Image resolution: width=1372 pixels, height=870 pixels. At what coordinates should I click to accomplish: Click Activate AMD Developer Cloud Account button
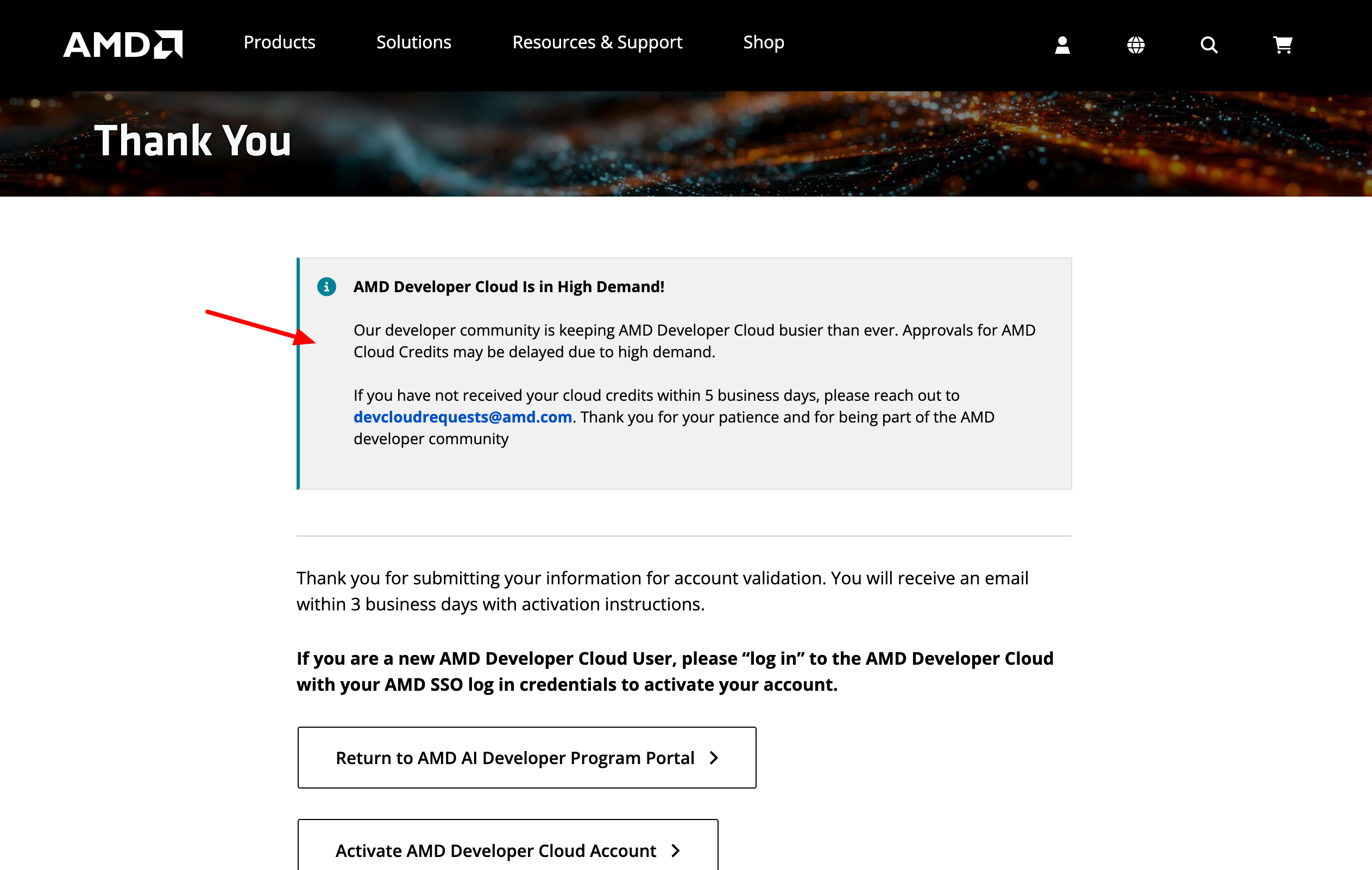[x=508, y=845]
